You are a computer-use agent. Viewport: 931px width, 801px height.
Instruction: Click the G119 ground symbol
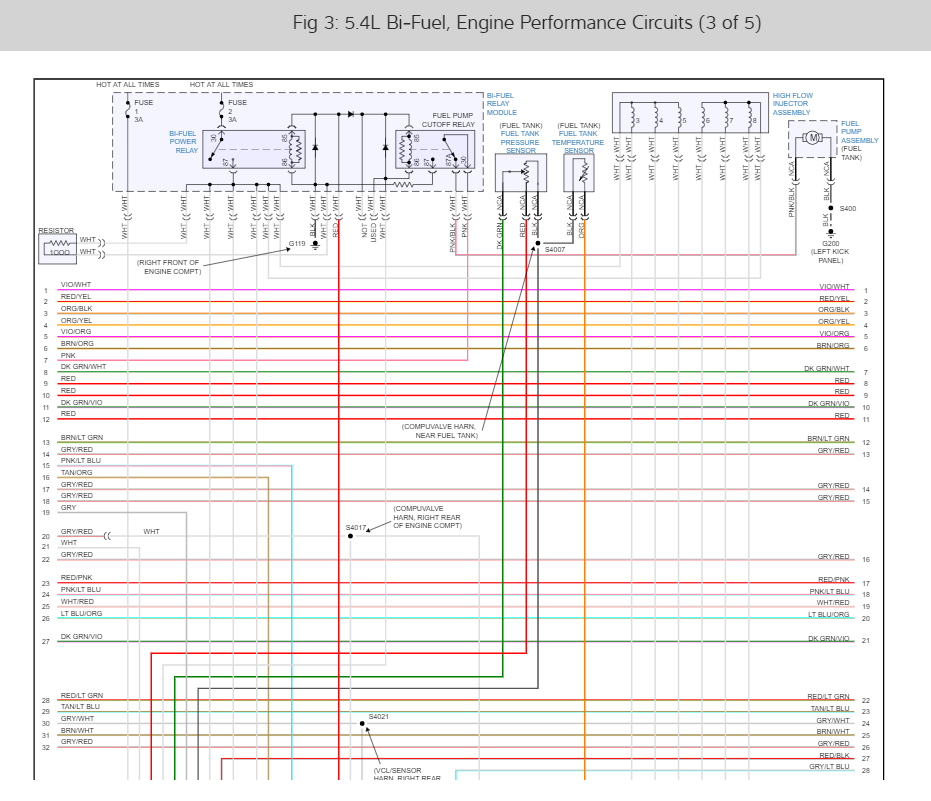[x=315, y=244]
